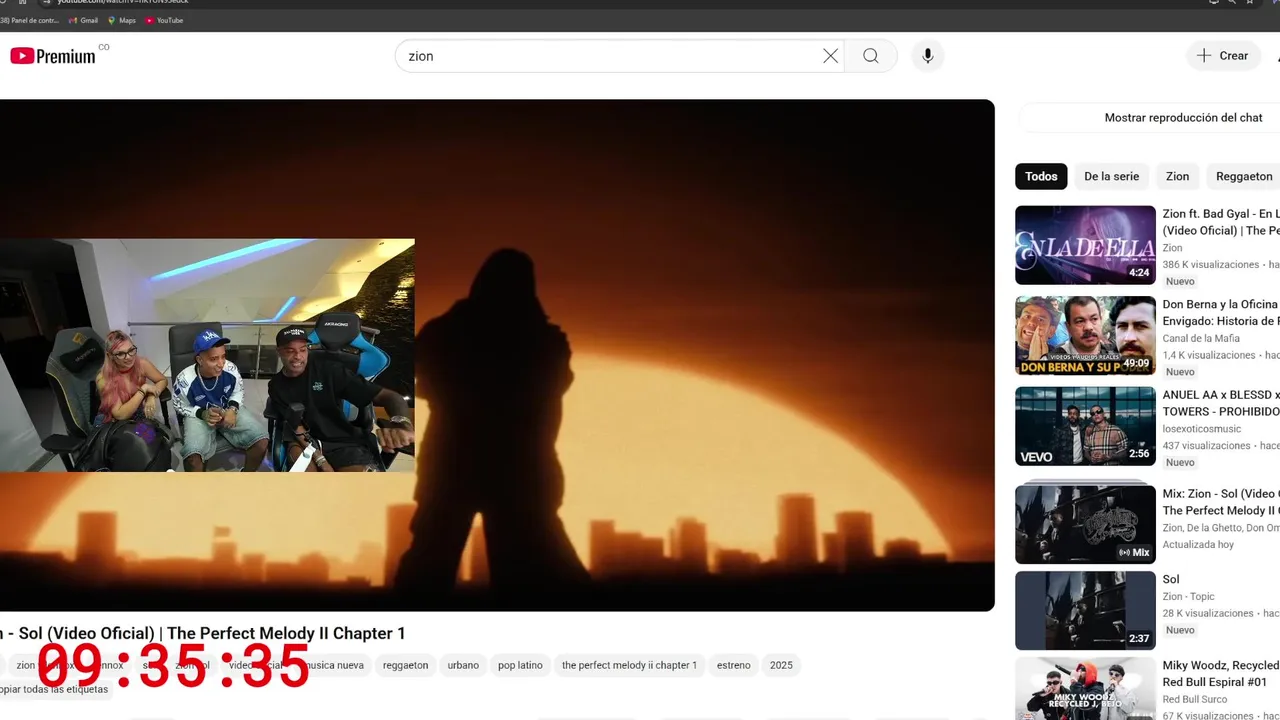Select the Reggaeton filter chip
Image resolution: width=1280 pixels, height=720 pixels.
tap(1243, 176)
